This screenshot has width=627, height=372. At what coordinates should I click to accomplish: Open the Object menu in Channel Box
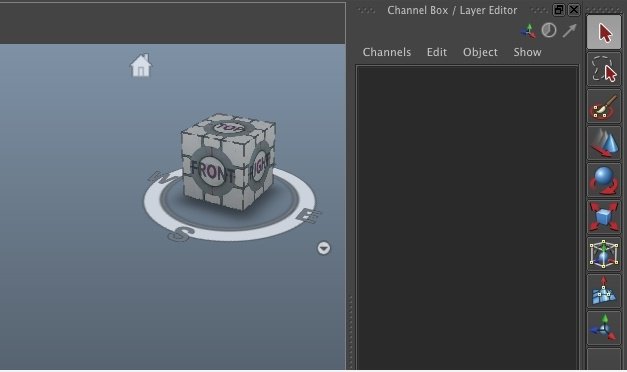(480, 52)
